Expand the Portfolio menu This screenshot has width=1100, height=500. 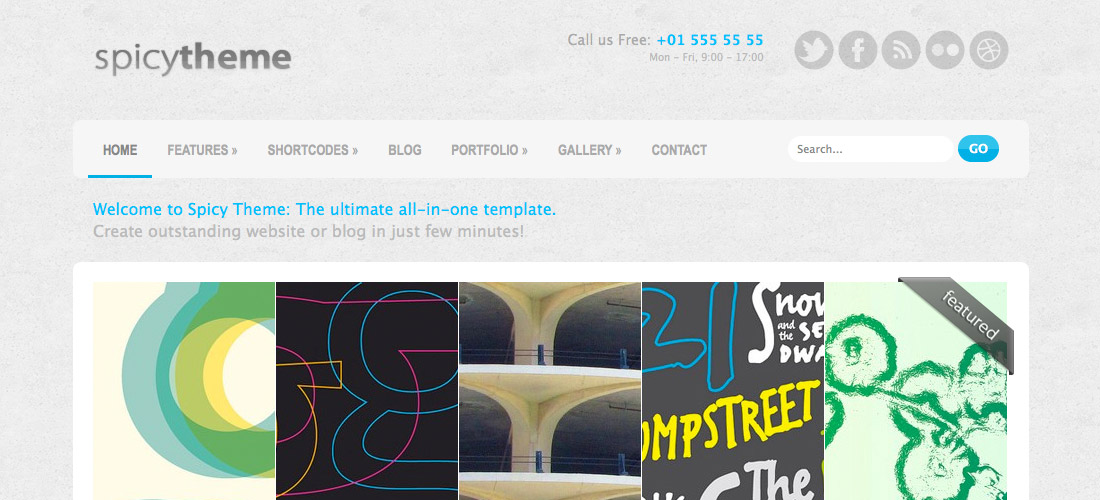489,150
